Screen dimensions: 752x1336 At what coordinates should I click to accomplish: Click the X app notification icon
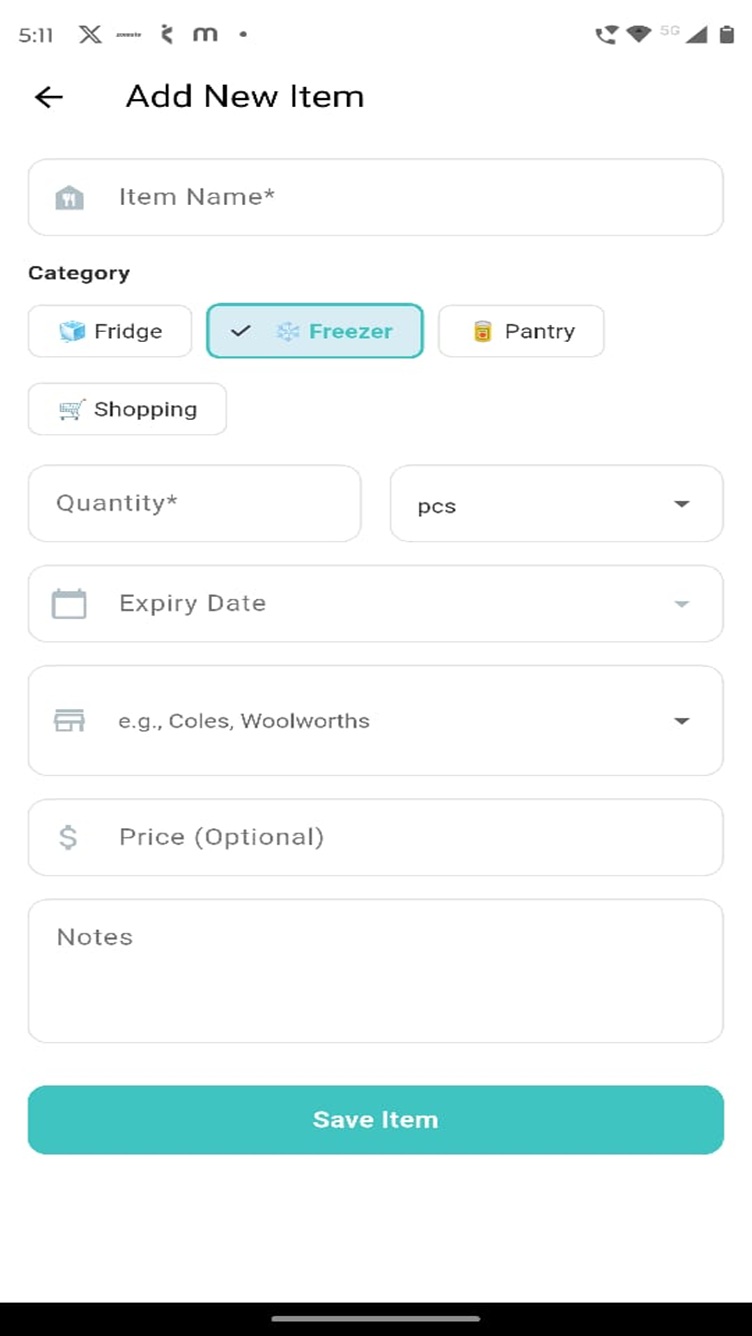pos(90,35)
